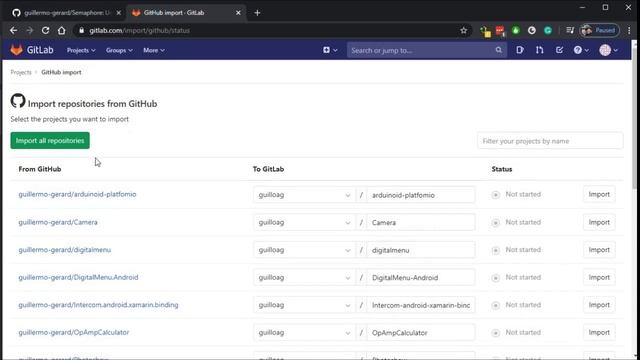Open the More menu
Image resolution: width=640 pixels, height=360 pixels.
click(x=153, y=50)
